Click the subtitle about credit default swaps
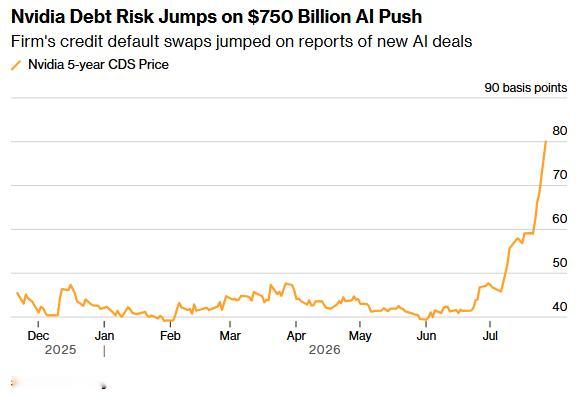This screenshot has height=398, width=586. pos(241,41)
